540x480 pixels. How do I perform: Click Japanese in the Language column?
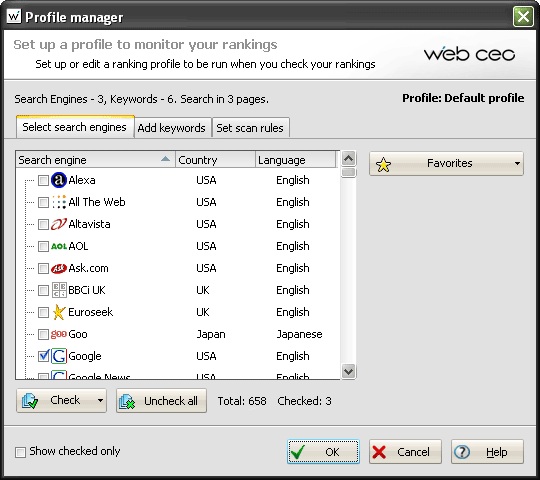tap(299, 334)
